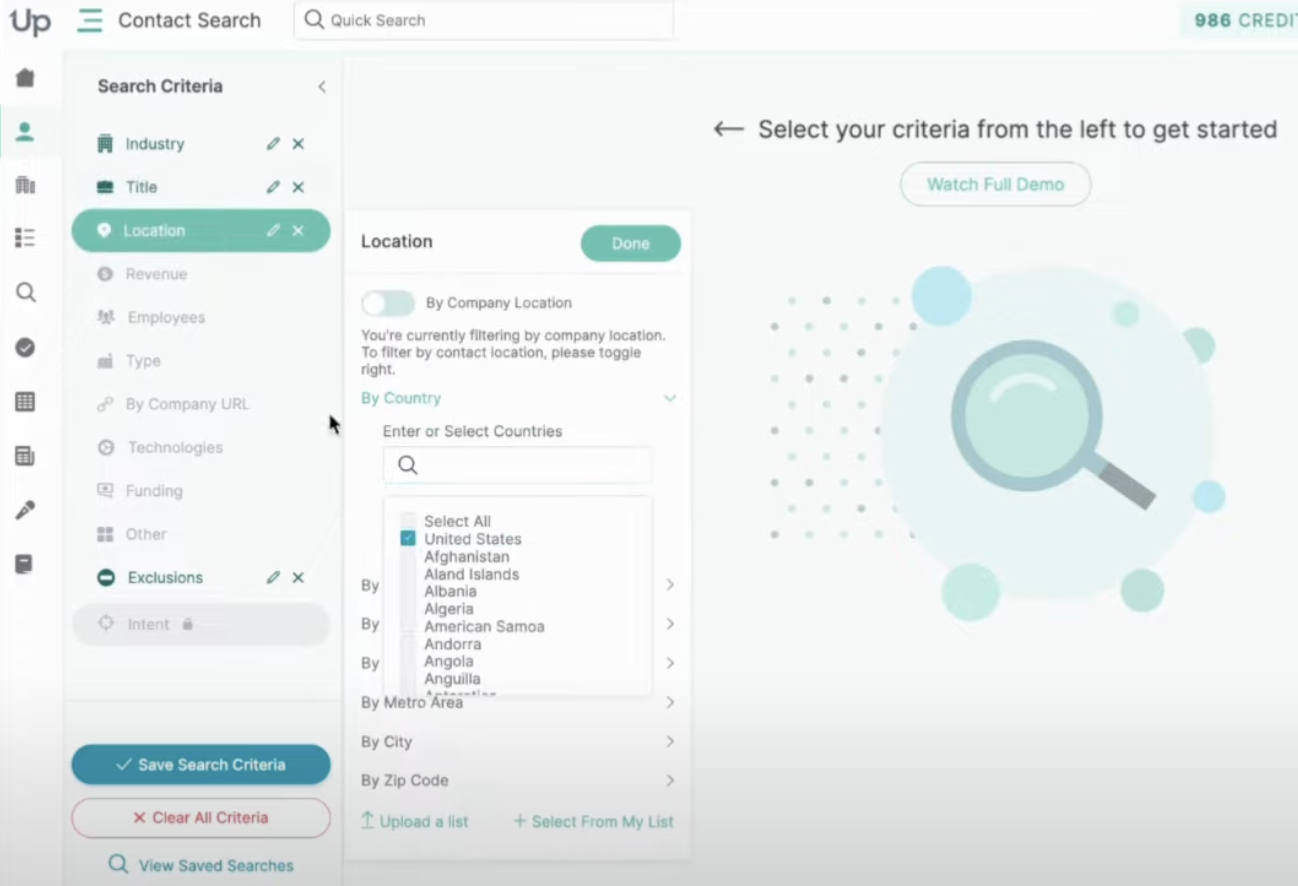Select Andorra in the country list
1298x886 pixels.
click(x=452, y=644)
